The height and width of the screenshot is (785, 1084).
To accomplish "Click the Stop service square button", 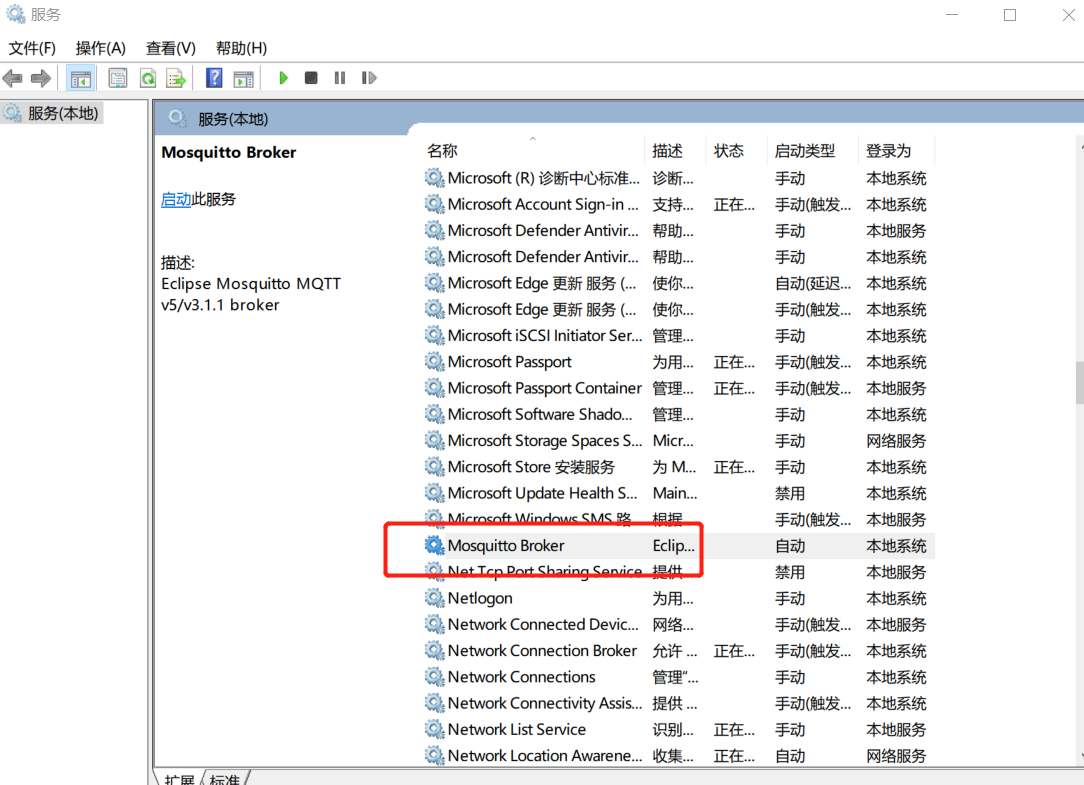I will (311, 77).
